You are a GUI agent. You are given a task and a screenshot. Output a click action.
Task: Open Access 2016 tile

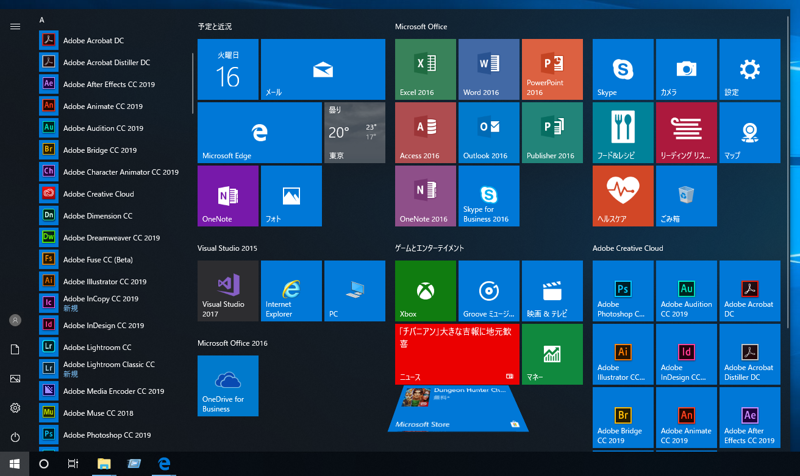click(426, 133)
